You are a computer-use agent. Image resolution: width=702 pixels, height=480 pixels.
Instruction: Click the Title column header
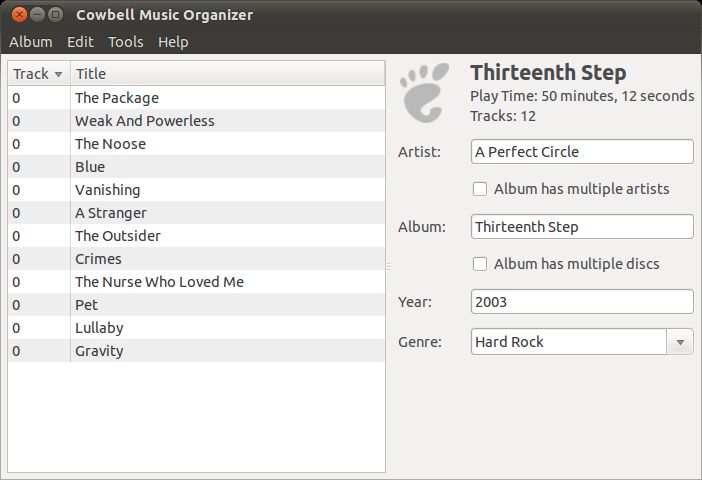227,73
